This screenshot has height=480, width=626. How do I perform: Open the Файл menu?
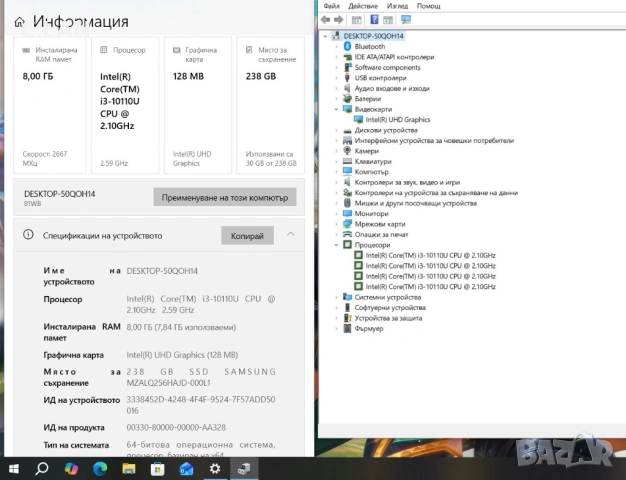(x=331, y=6)
